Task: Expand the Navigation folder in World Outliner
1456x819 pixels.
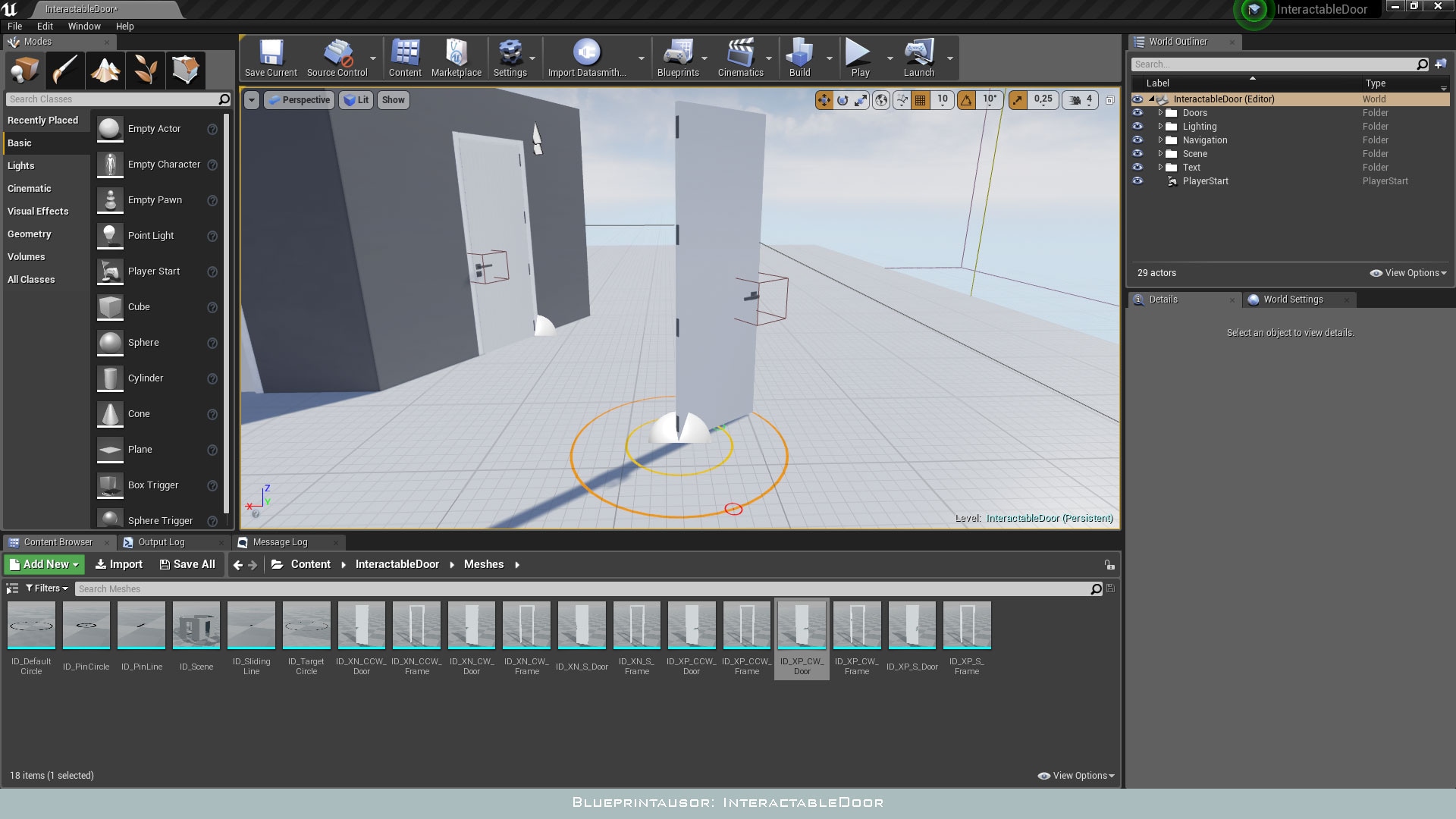Action: click(x=1161, y=140)
